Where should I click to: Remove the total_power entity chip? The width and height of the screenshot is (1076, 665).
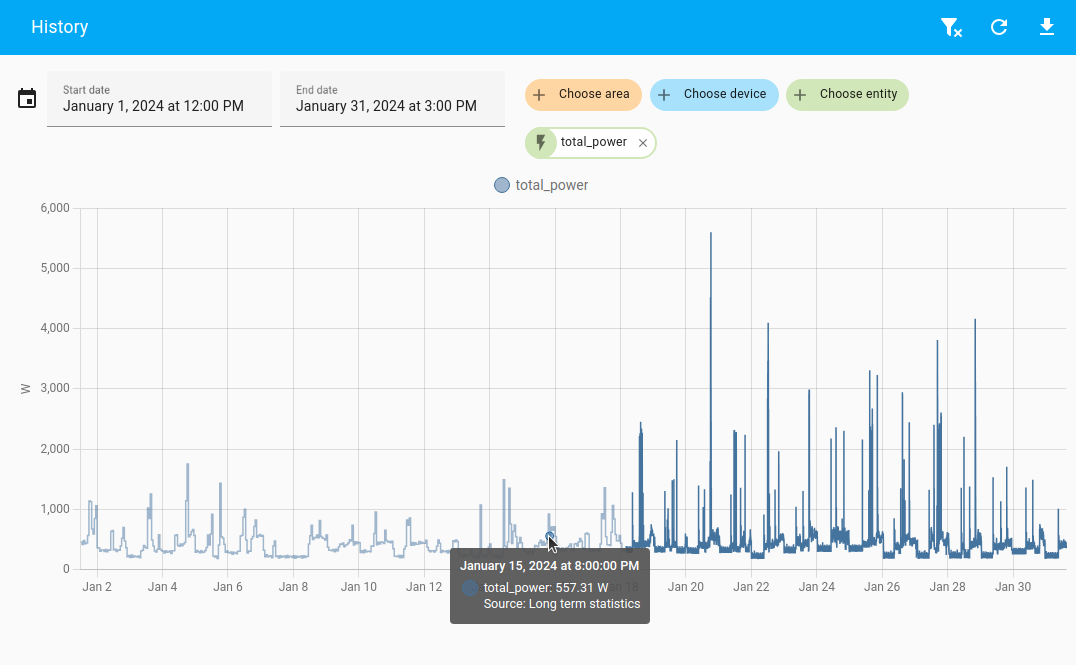click(643, 143)
